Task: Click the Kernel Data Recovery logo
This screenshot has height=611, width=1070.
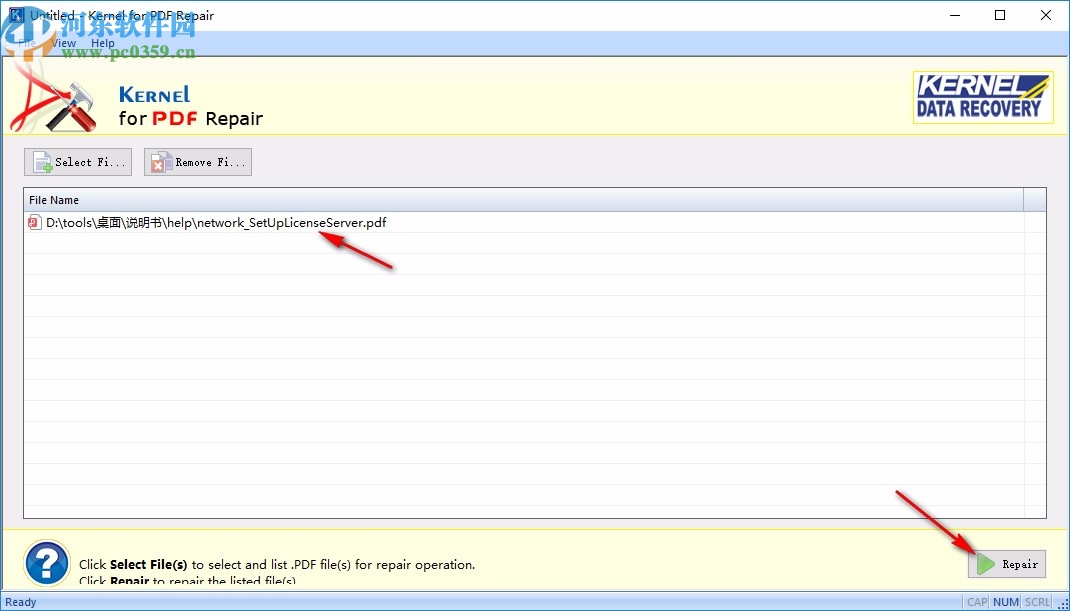Action: coord(983,97)
